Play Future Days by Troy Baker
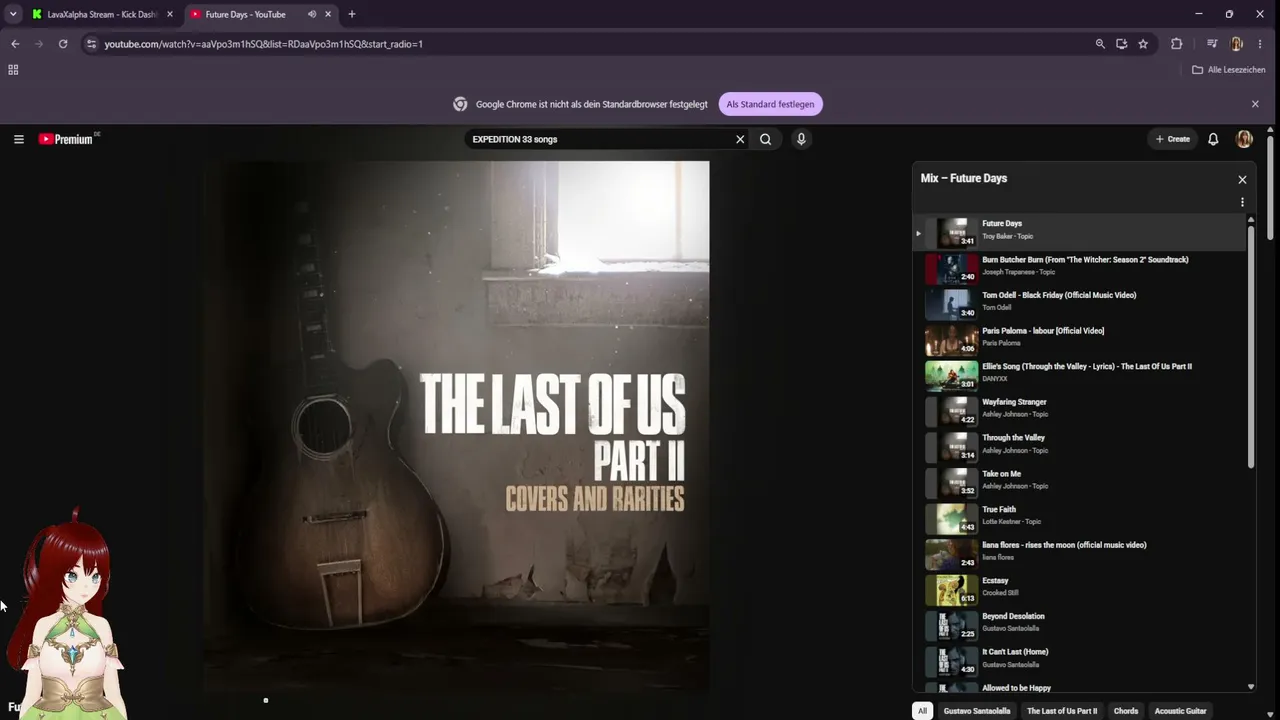The height and width of the screenshot is (720, 1280). (x=1080, y=231)
